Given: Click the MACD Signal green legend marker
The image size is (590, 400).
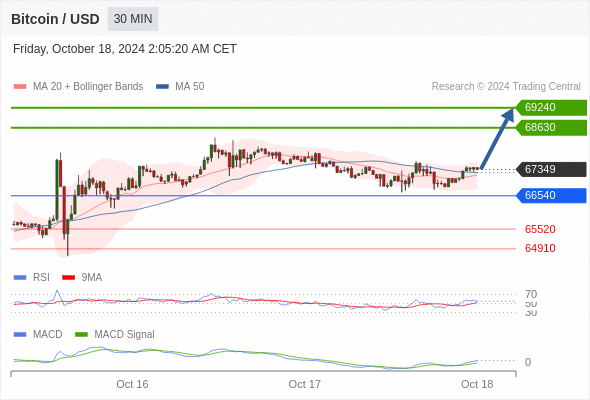Looking at the screenshot, I should [x=81, y=335].
